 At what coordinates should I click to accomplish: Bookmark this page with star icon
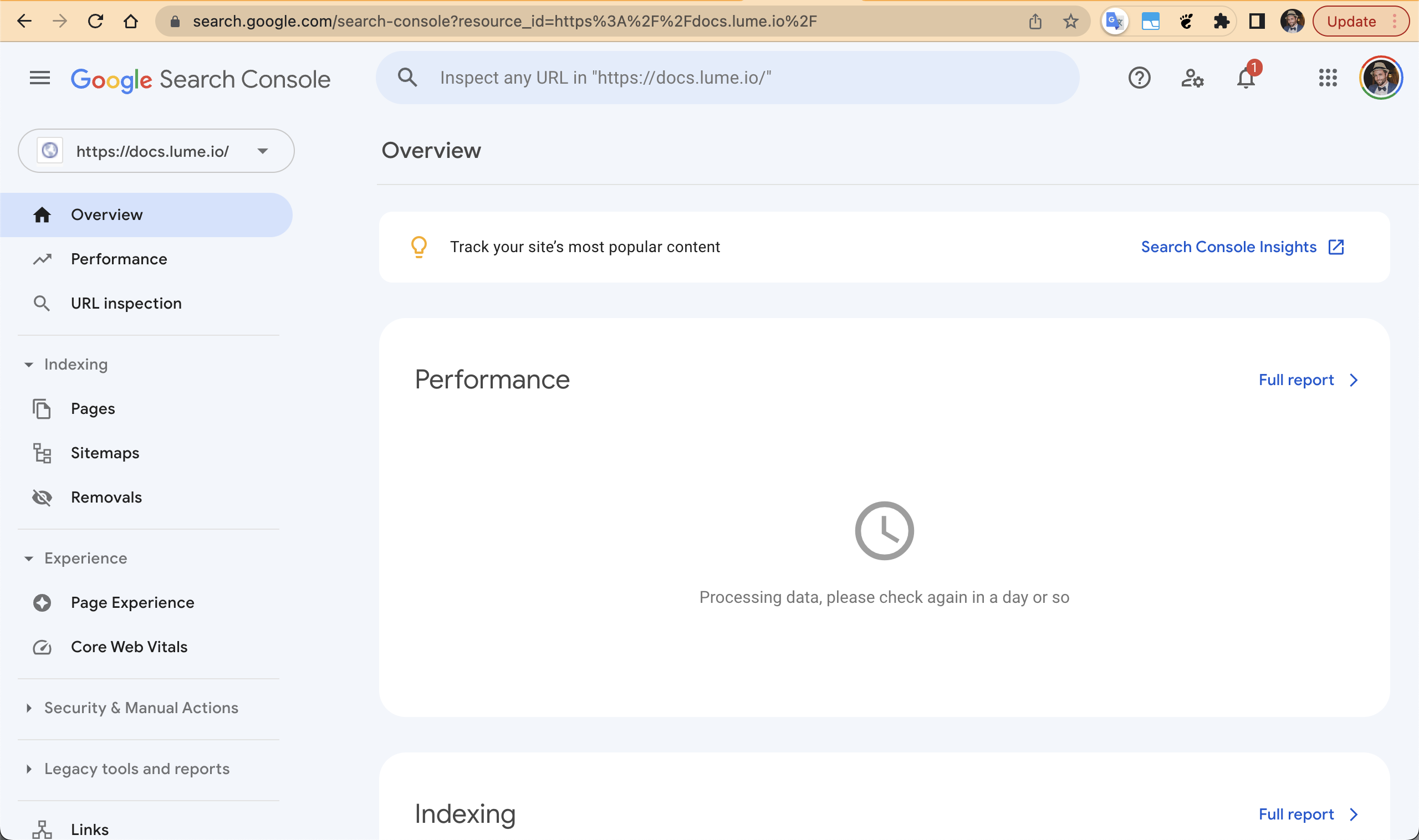pyautogui.click(x=1070, y=22)
